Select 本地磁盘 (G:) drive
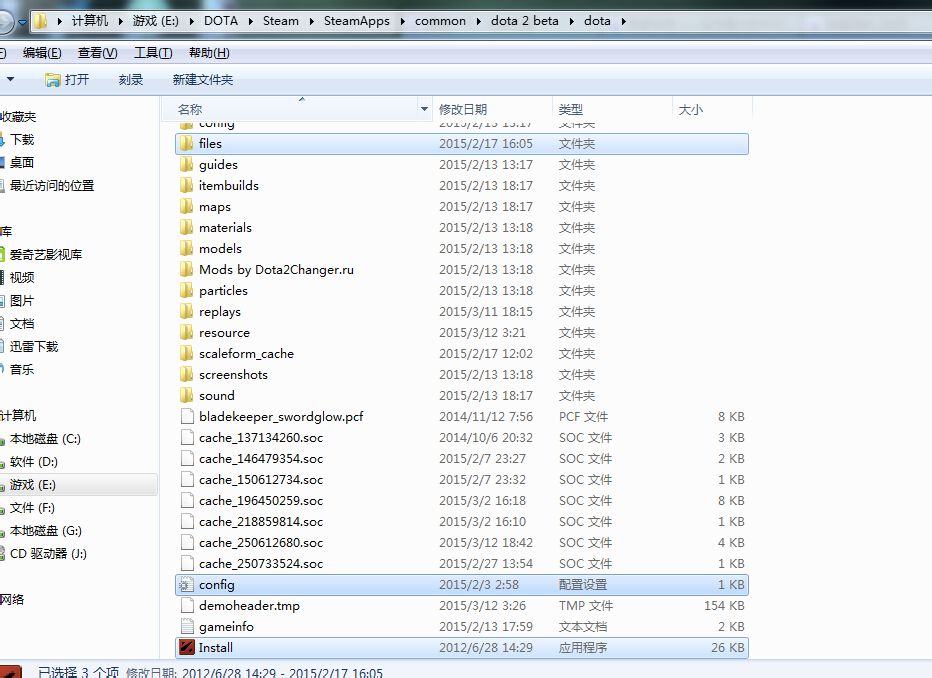 coord(46,531)
